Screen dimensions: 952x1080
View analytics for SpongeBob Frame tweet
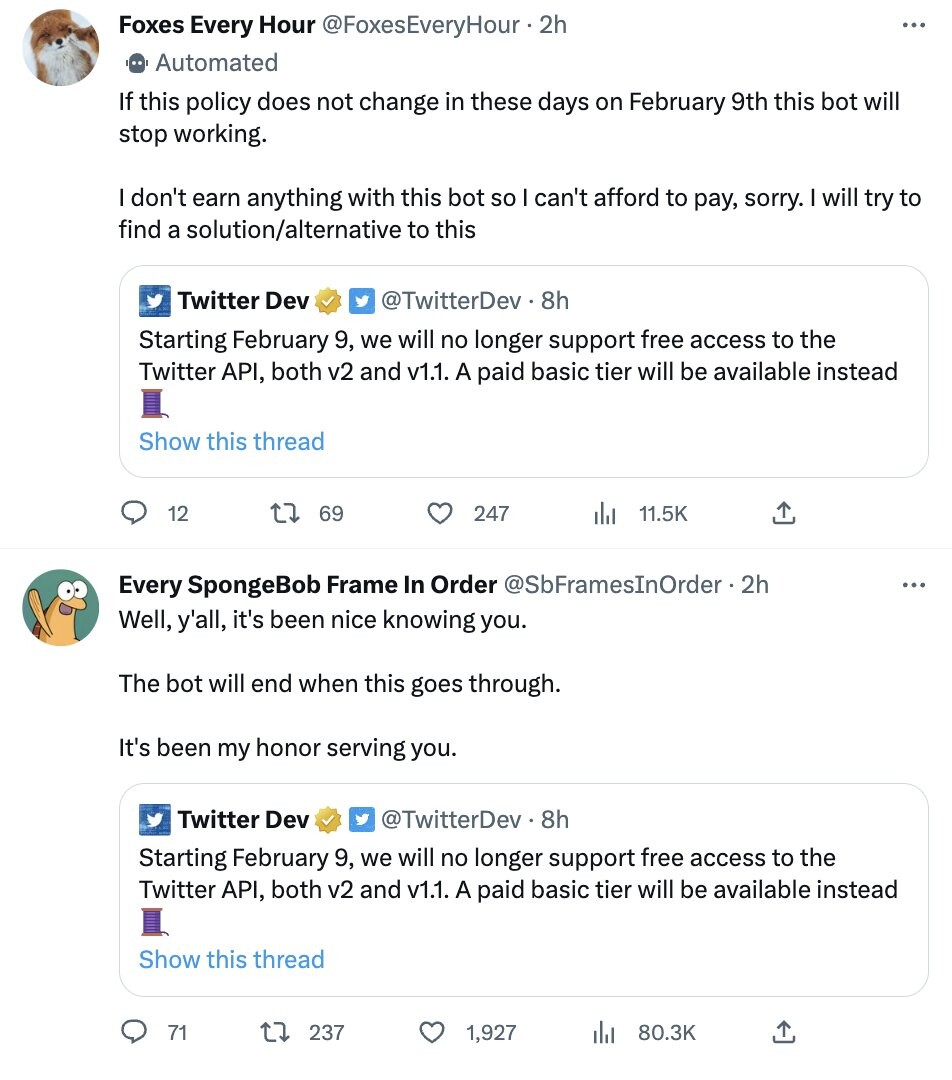[x=605, y=1032]
